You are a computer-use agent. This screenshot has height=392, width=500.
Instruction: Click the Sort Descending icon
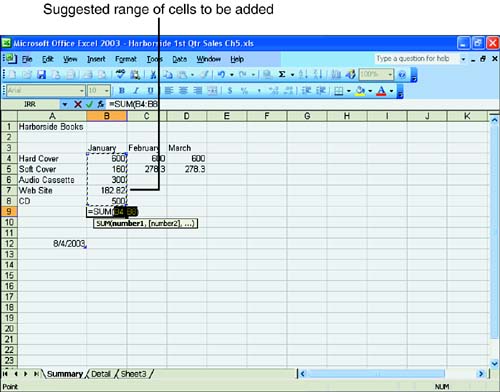[x=317, y=74]
